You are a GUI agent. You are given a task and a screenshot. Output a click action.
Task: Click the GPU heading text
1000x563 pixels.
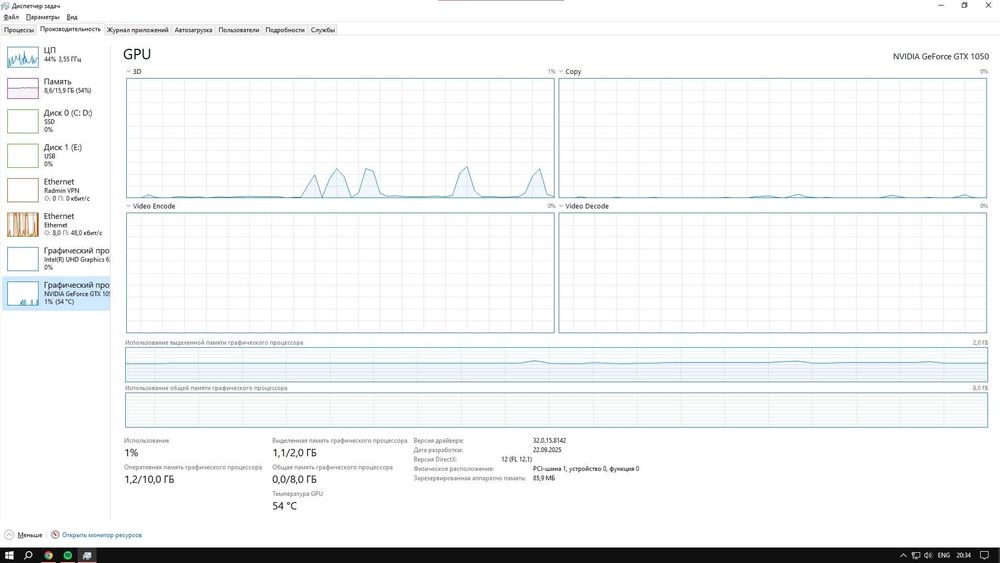coord(137,55)
